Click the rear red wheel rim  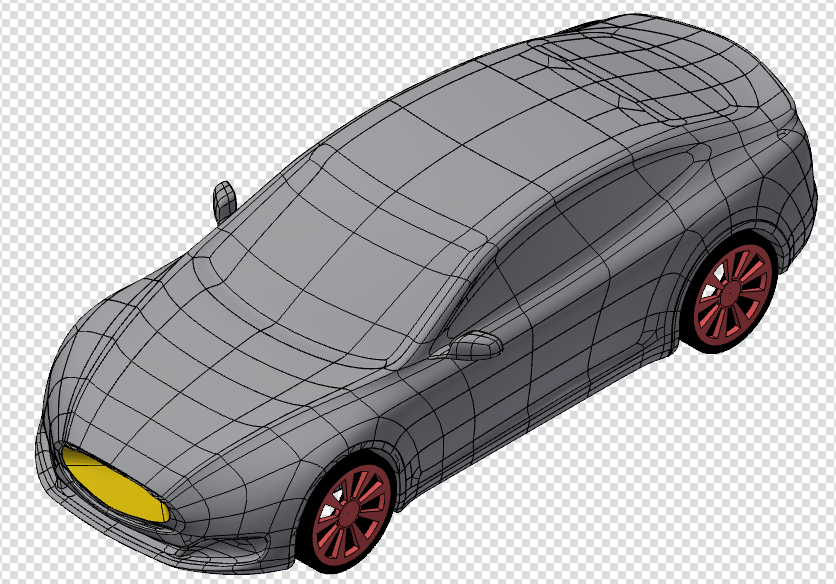pyautogui.click(x=729, y=293)
